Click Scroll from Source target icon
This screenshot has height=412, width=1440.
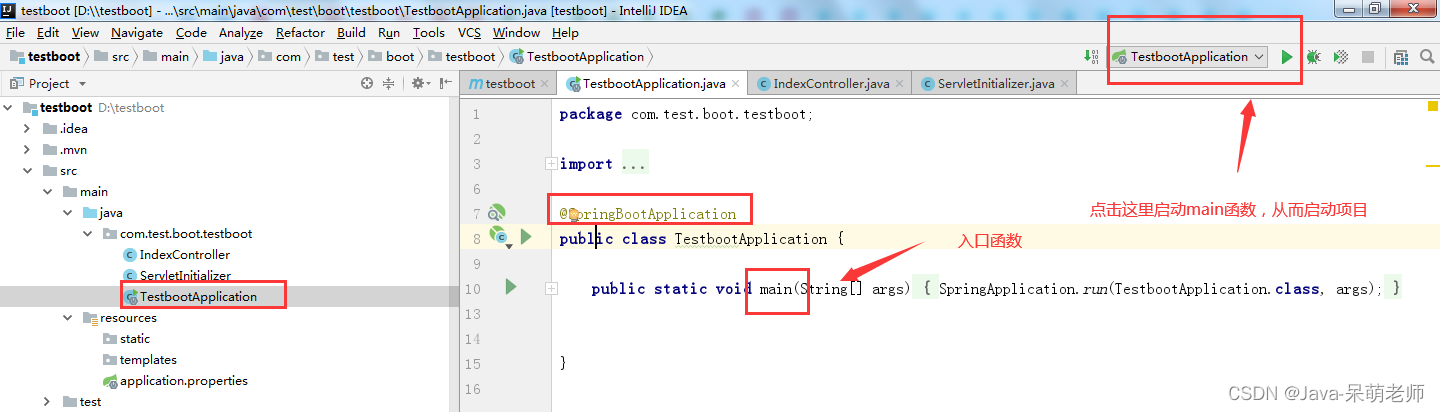tap(367, 84)
